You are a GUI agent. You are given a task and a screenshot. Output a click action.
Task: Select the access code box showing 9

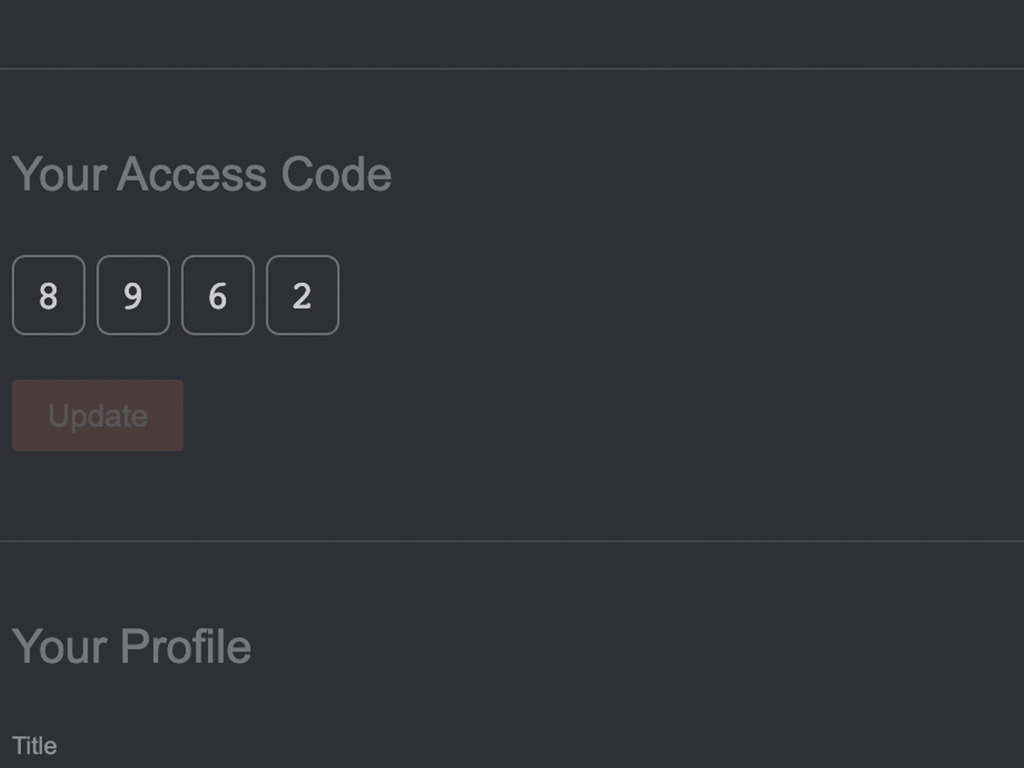point(133,295)
